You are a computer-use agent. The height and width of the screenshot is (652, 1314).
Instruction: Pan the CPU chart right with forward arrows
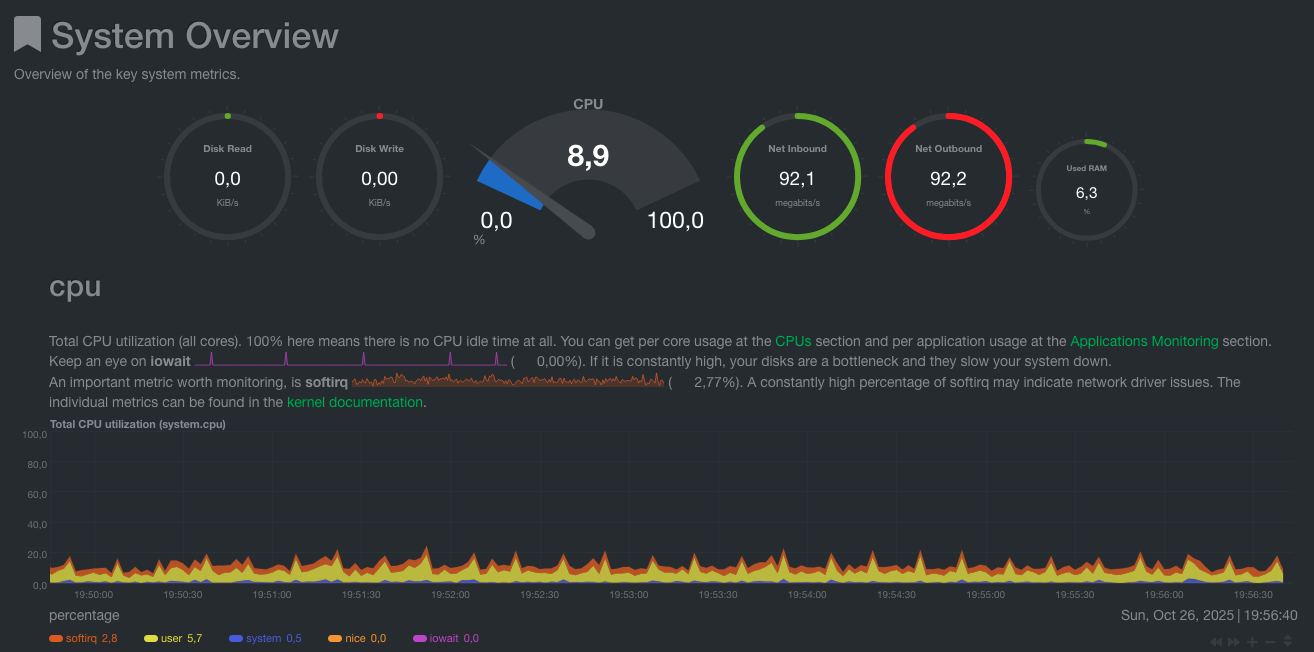pos(1234,641)
